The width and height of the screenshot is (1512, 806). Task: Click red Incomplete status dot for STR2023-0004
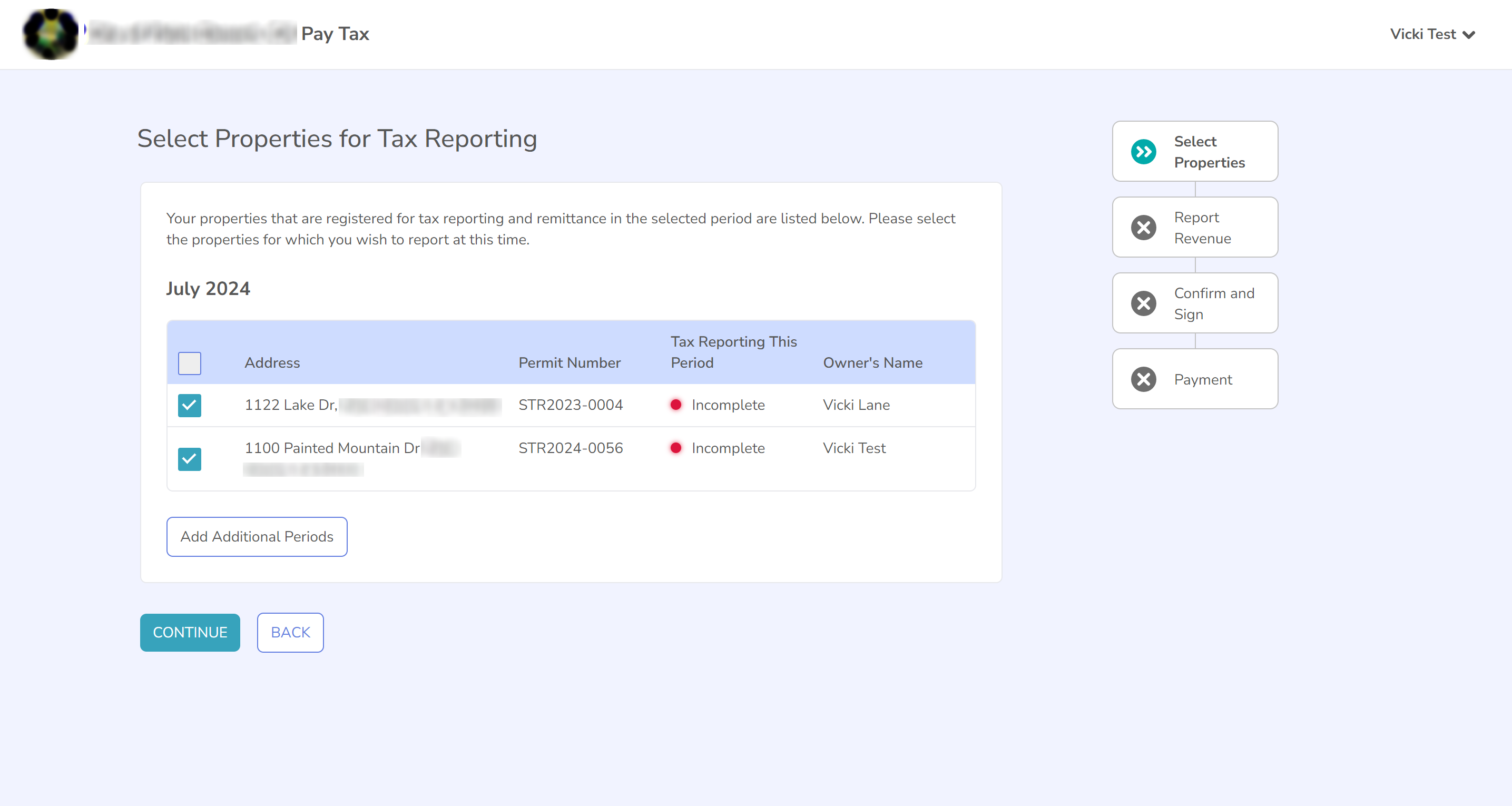coord(675,405)
